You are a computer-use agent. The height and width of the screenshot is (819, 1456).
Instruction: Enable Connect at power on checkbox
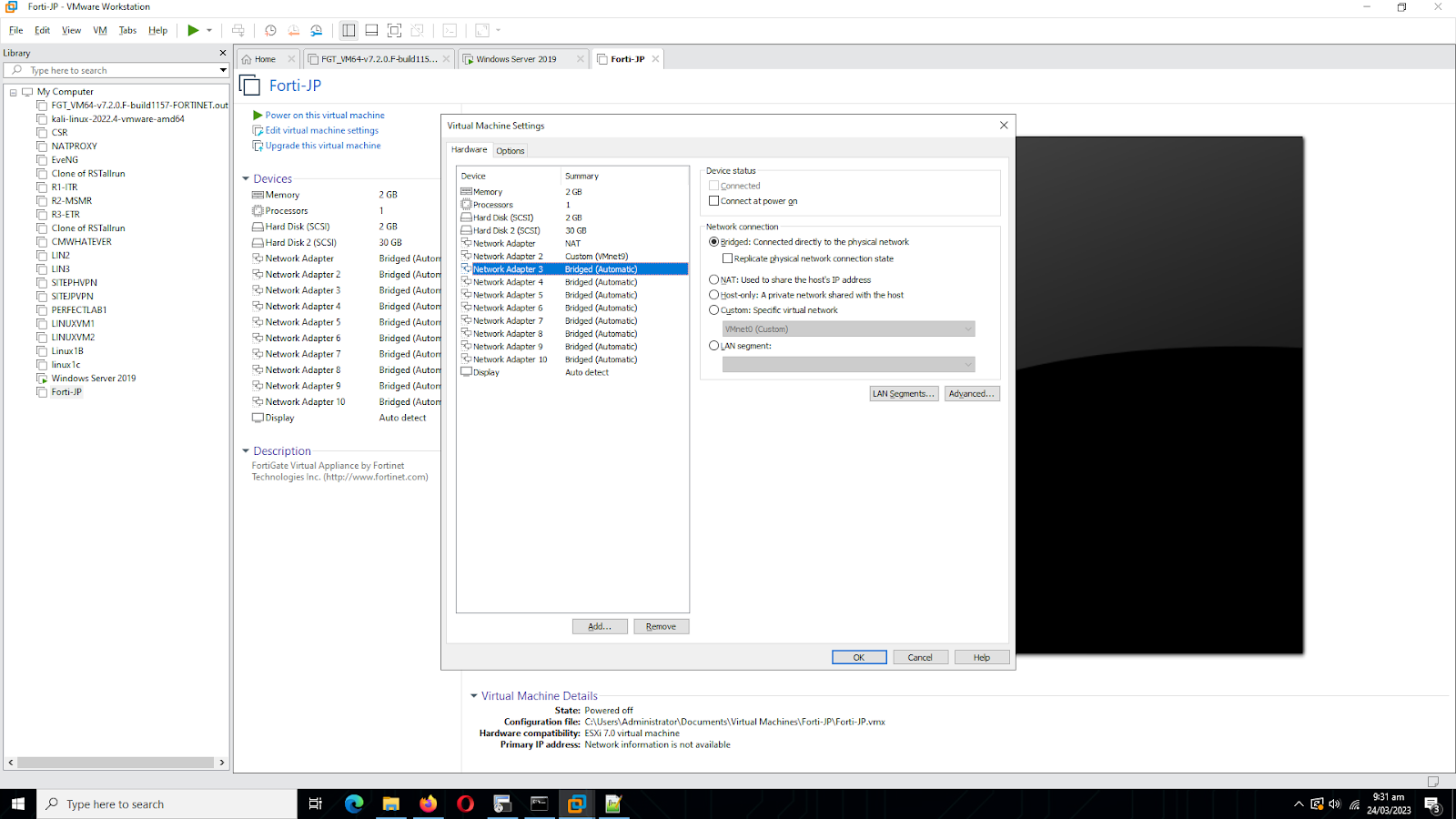coord(713,201)
